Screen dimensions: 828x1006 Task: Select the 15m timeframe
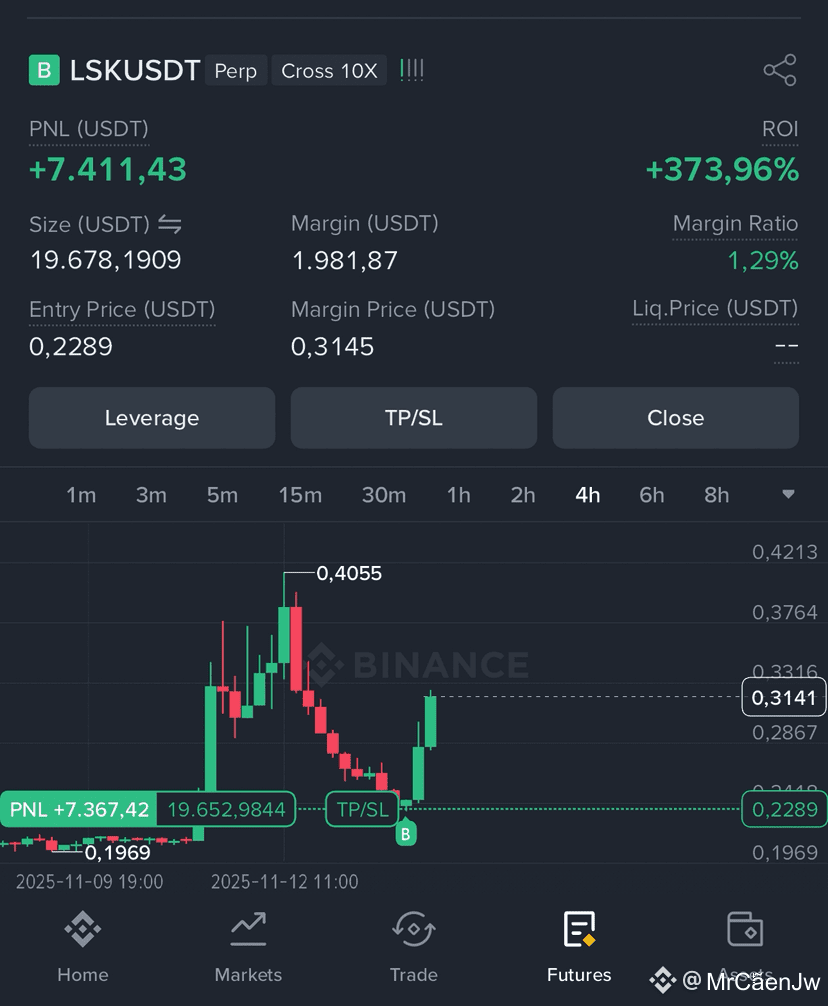tap(300, 495)
